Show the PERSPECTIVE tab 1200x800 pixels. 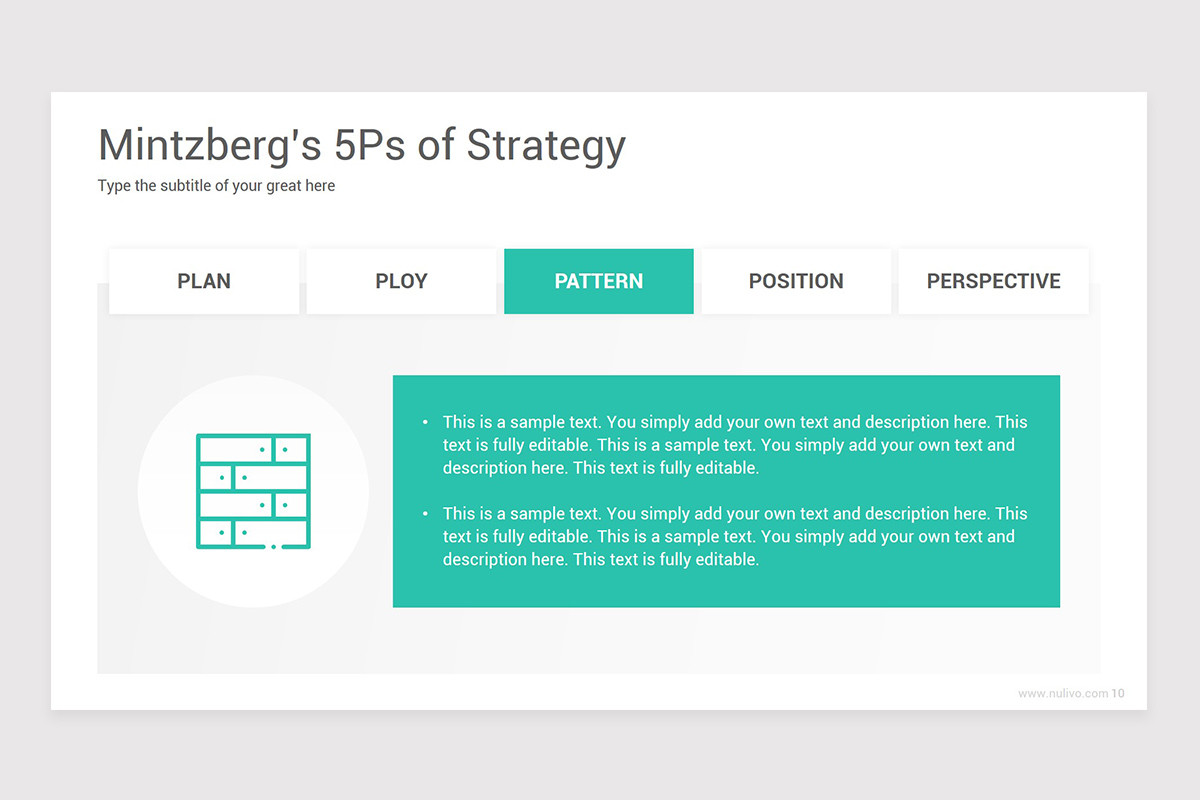(993, 281)
